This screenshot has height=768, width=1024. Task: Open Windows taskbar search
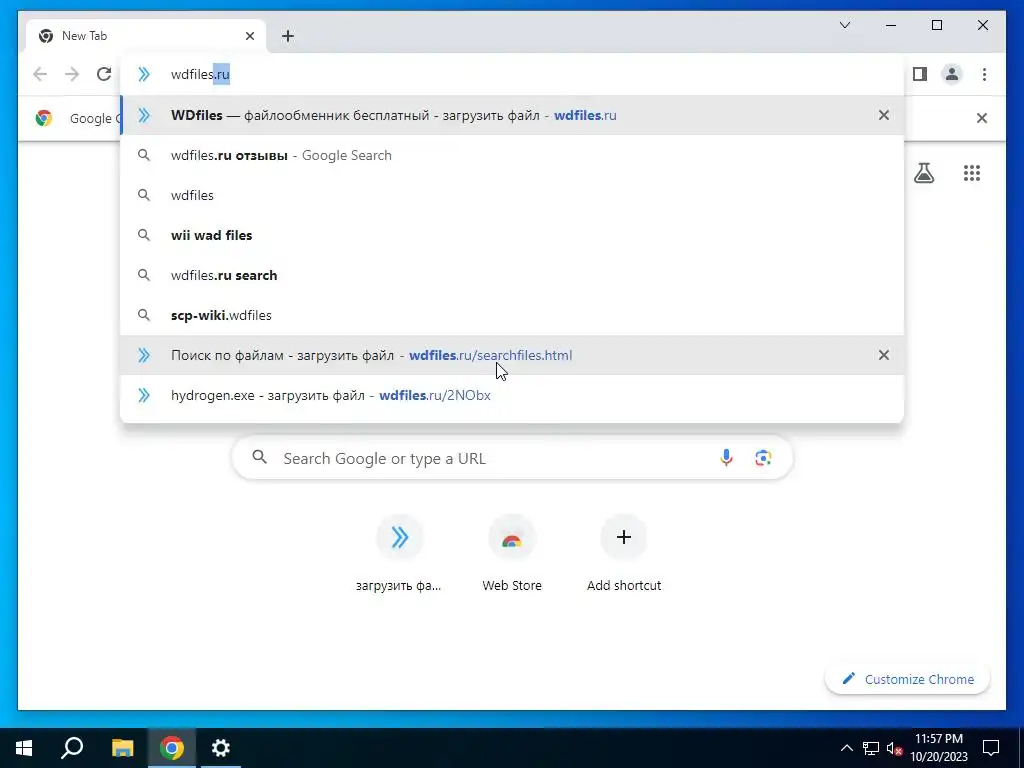(72, 748)
